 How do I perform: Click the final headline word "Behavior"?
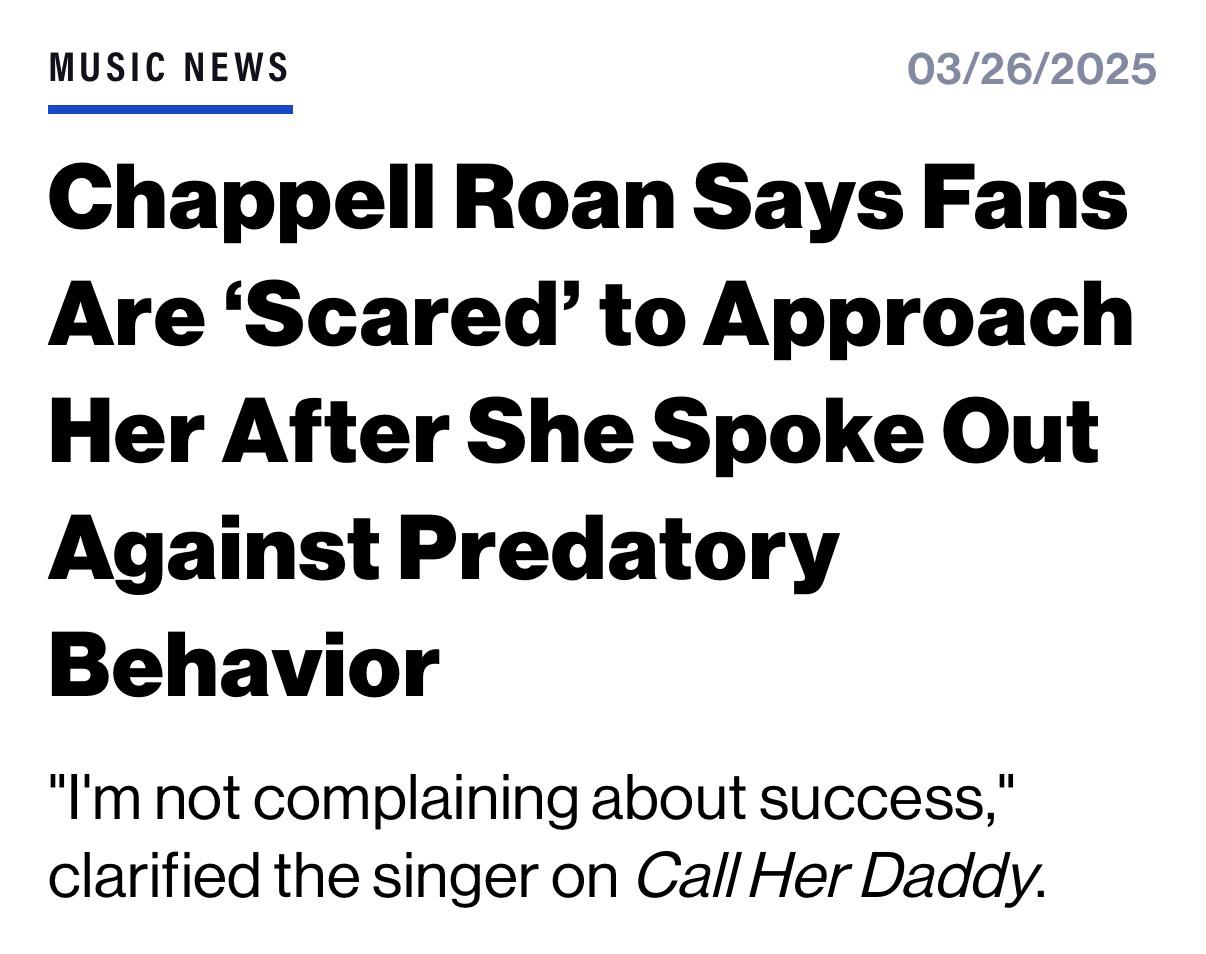[244, 666]
